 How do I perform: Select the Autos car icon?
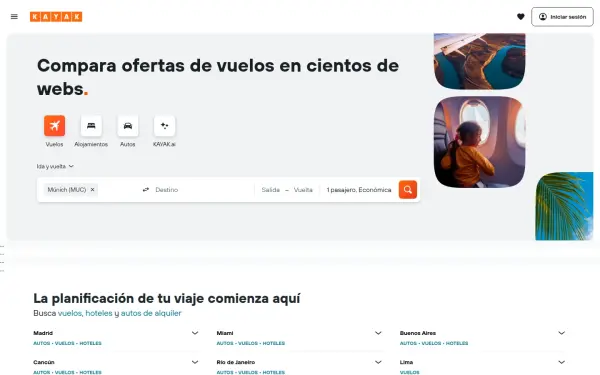tap(128, 126)
